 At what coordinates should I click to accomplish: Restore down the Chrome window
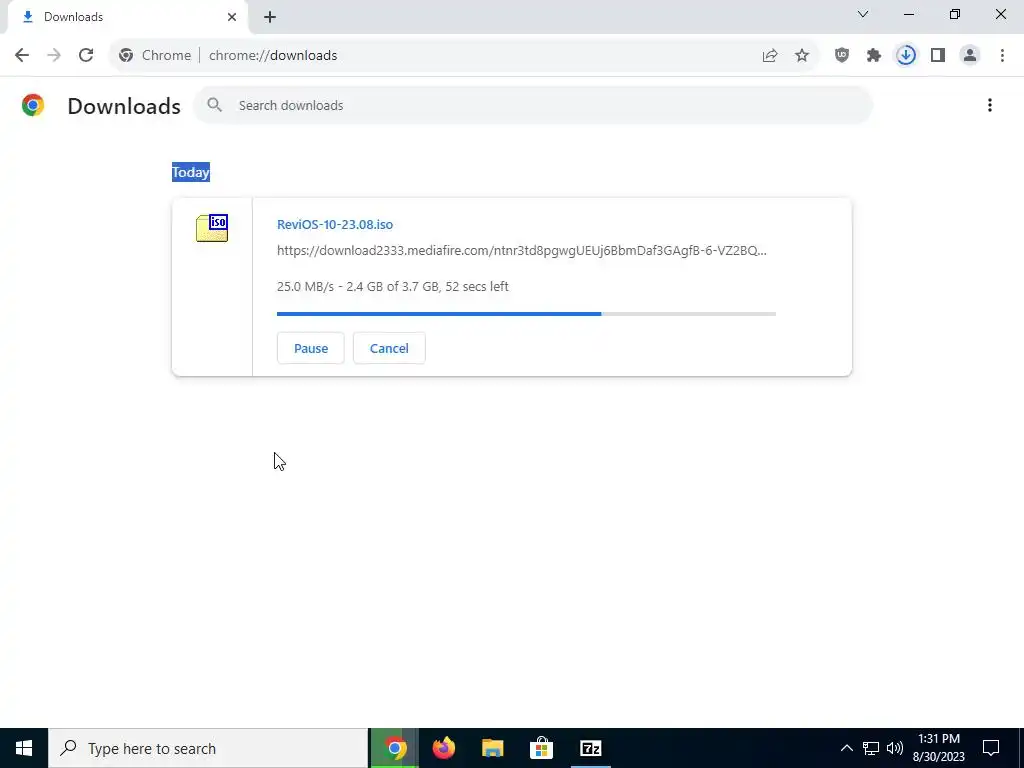pyautogui.click(x=955, y=14)
